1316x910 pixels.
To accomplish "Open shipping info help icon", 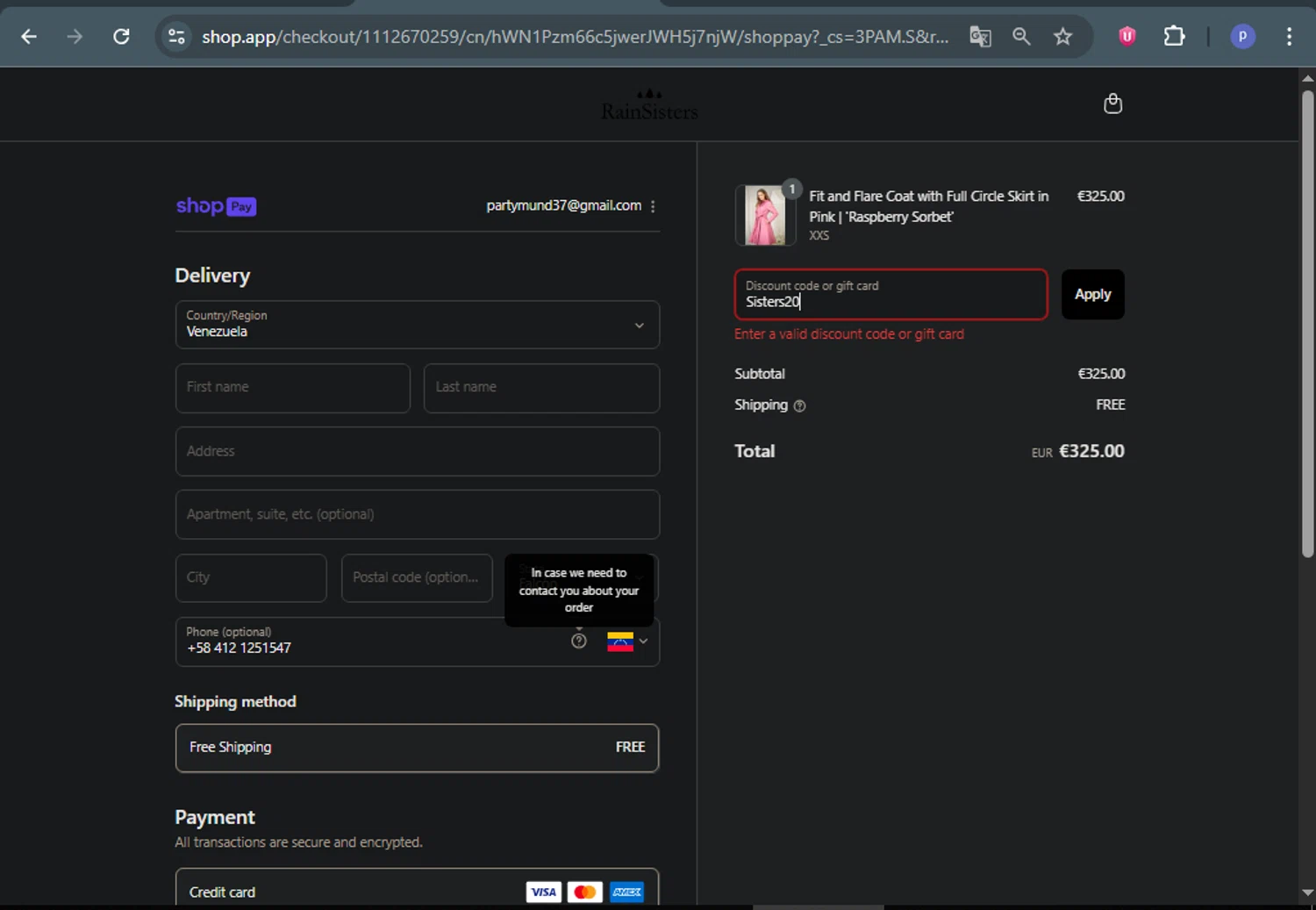I will [x=799, y=405].
